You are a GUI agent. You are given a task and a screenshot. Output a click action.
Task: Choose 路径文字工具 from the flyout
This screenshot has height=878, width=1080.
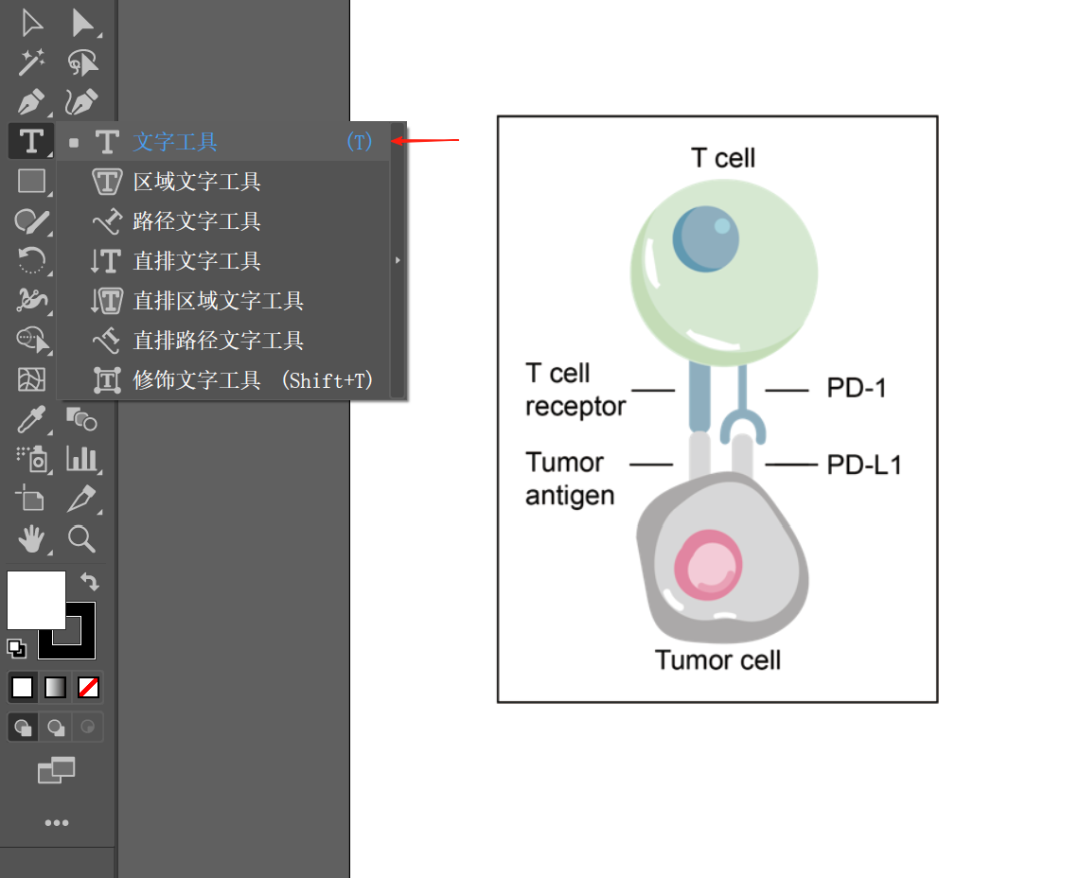coord(197,221)
